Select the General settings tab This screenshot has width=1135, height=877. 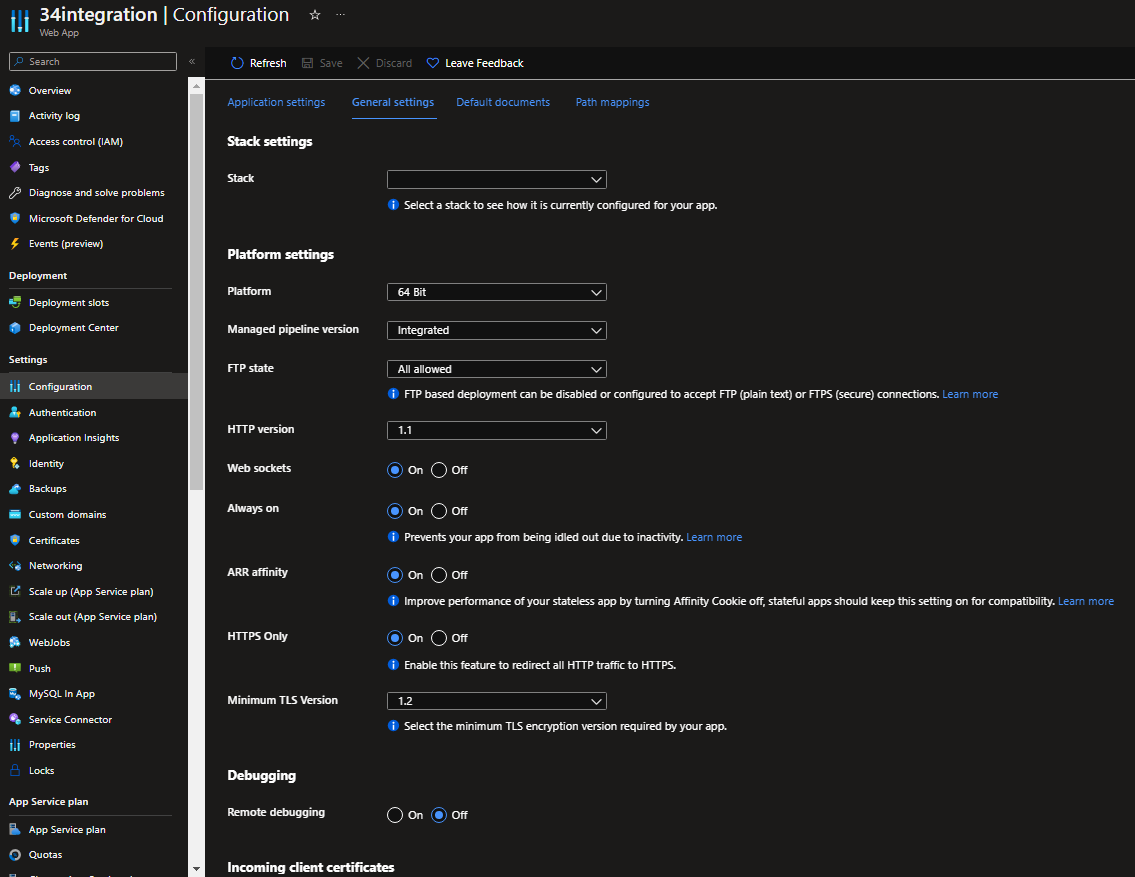tap(393, 102)
